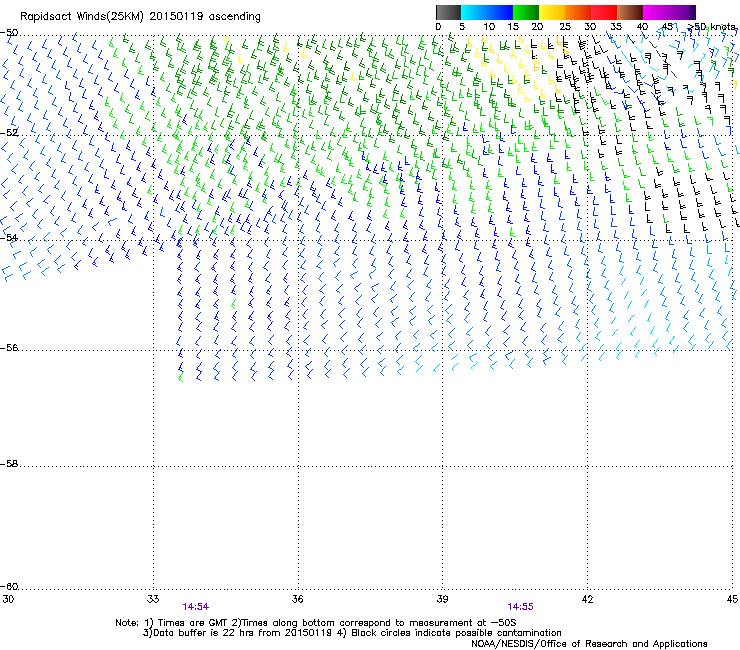The width and height of the screenshot is (740, 650).
Task: Click the note line starting 'Note: 1) Times are GMT'
Action: pyautogui.click(x=316, y=623)
